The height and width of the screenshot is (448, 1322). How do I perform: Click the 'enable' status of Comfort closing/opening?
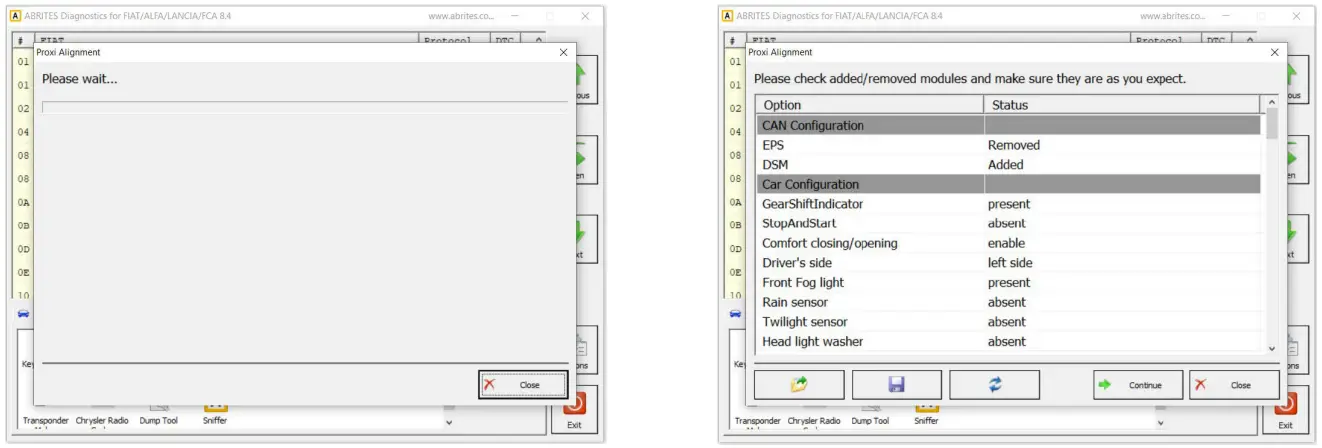1007,243
